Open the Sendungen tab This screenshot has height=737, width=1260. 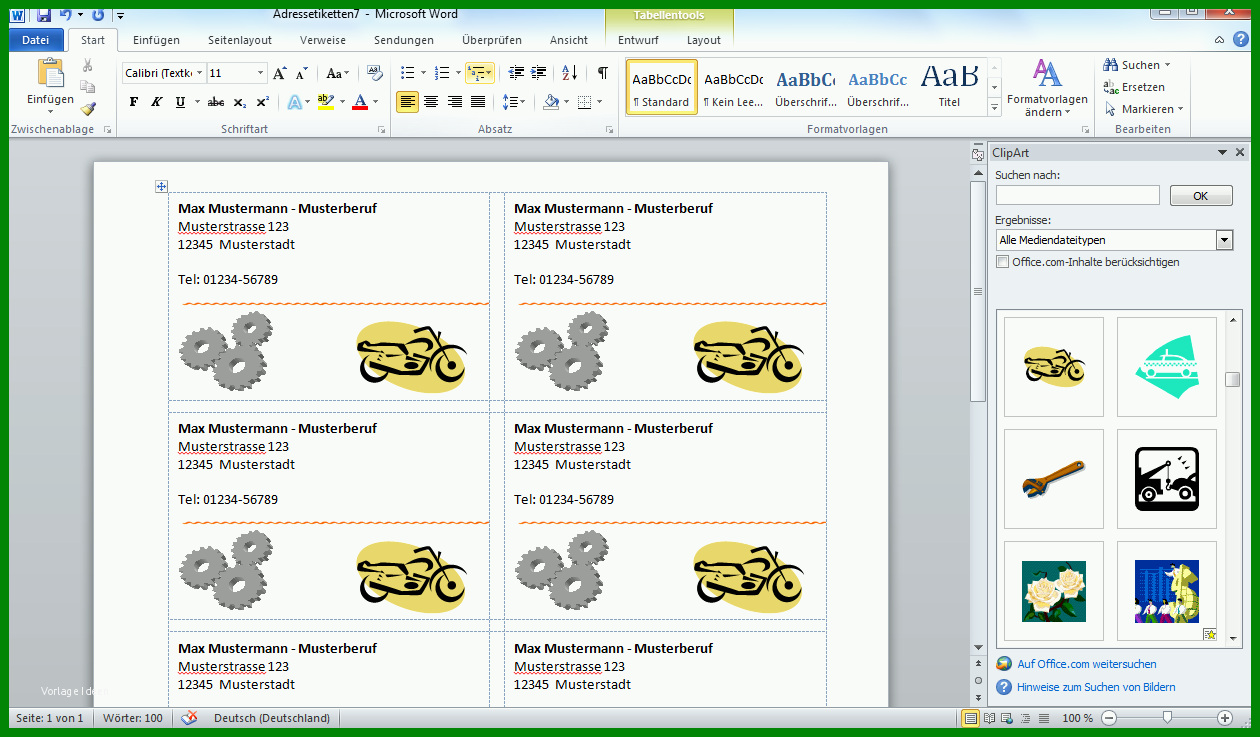coord(404,40)
